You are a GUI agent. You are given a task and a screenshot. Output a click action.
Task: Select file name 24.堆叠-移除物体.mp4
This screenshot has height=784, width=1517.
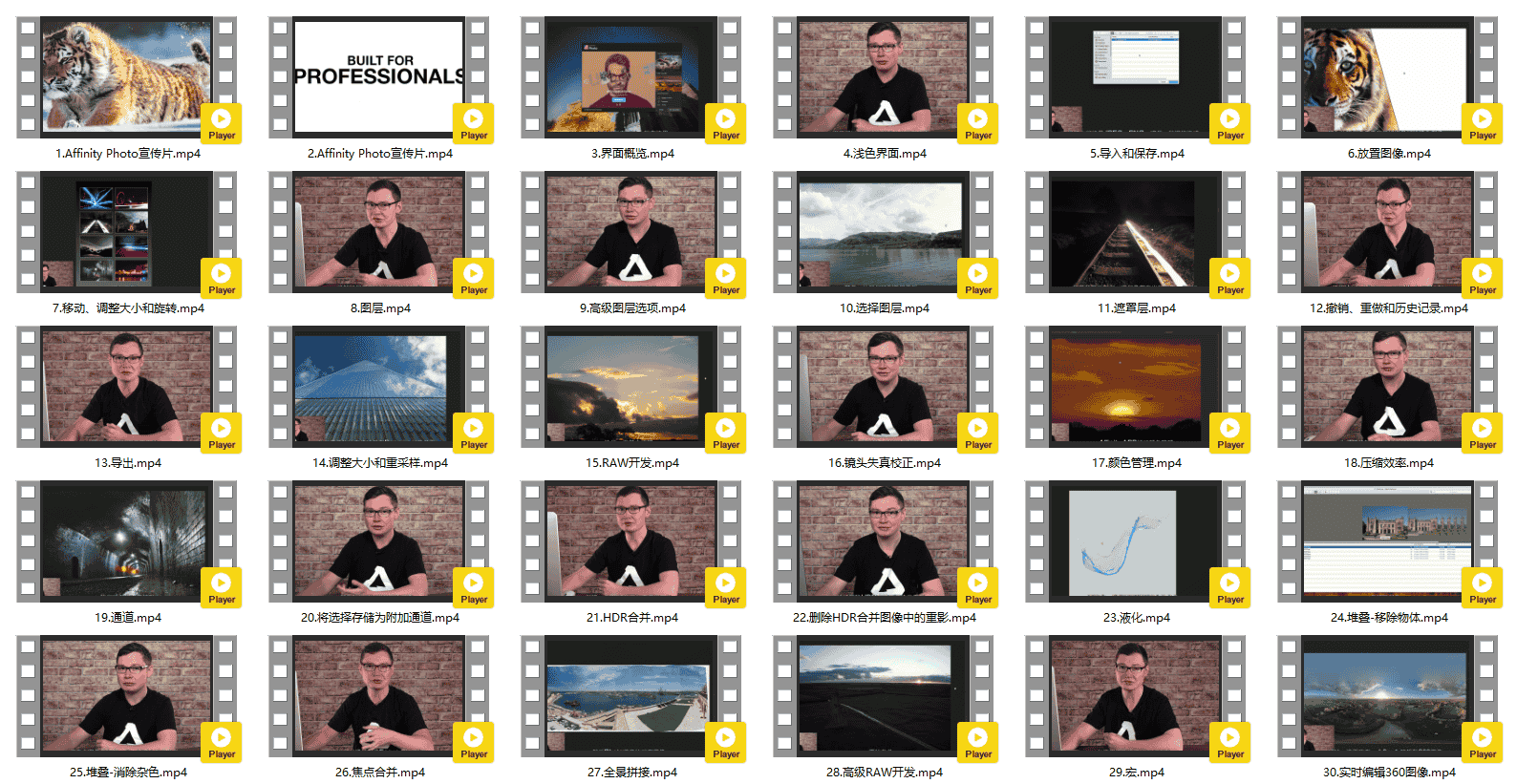[x=1389, y=618]
